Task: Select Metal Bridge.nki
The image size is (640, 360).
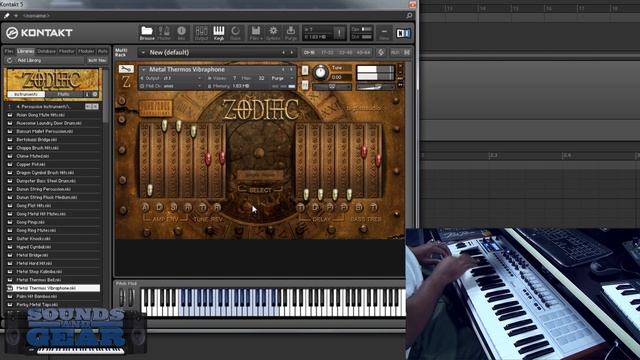Action: pos(53,255)
